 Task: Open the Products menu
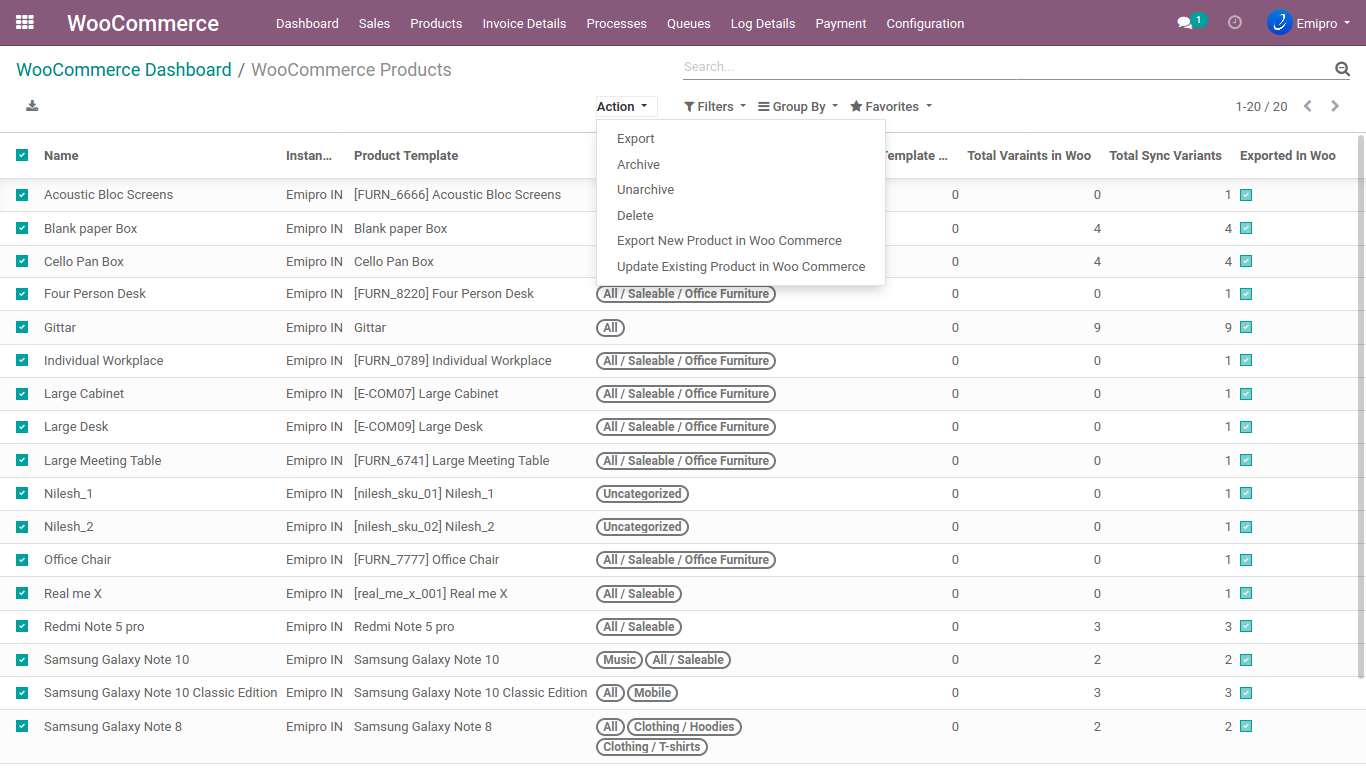click(436, 23)
